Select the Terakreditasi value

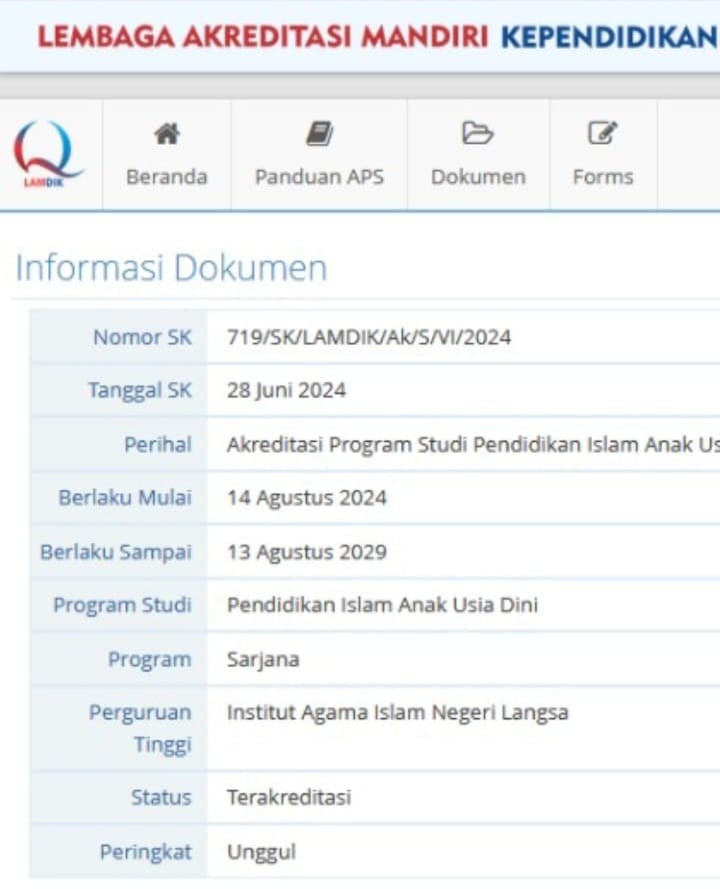click(289, 798)
